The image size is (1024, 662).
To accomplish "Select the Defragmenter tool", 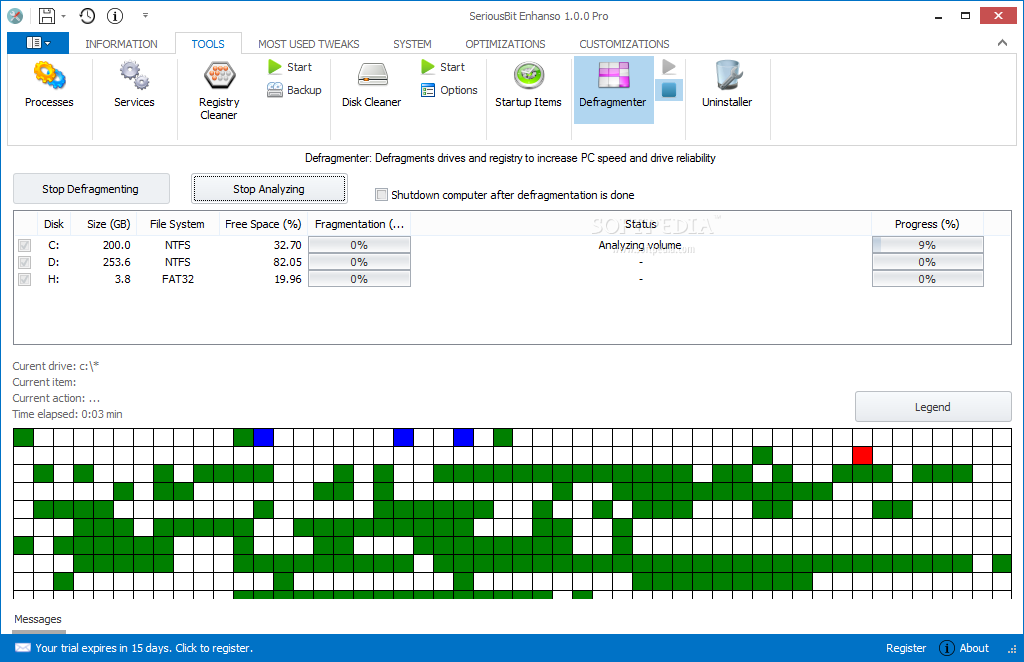I will click(x=613, y=89).
